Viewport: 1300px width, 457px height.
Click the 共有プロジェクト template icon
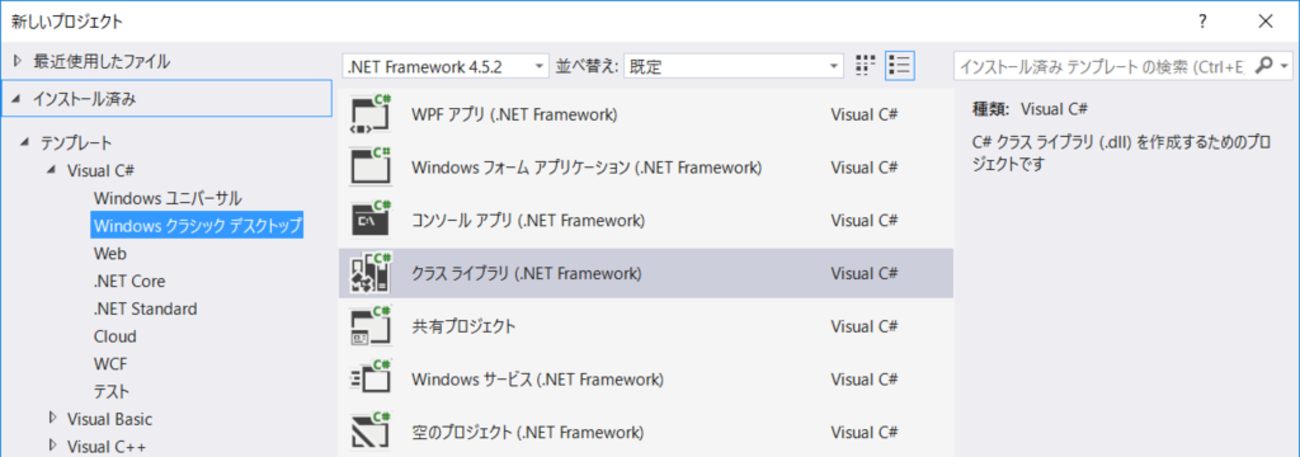coord(370,326)
